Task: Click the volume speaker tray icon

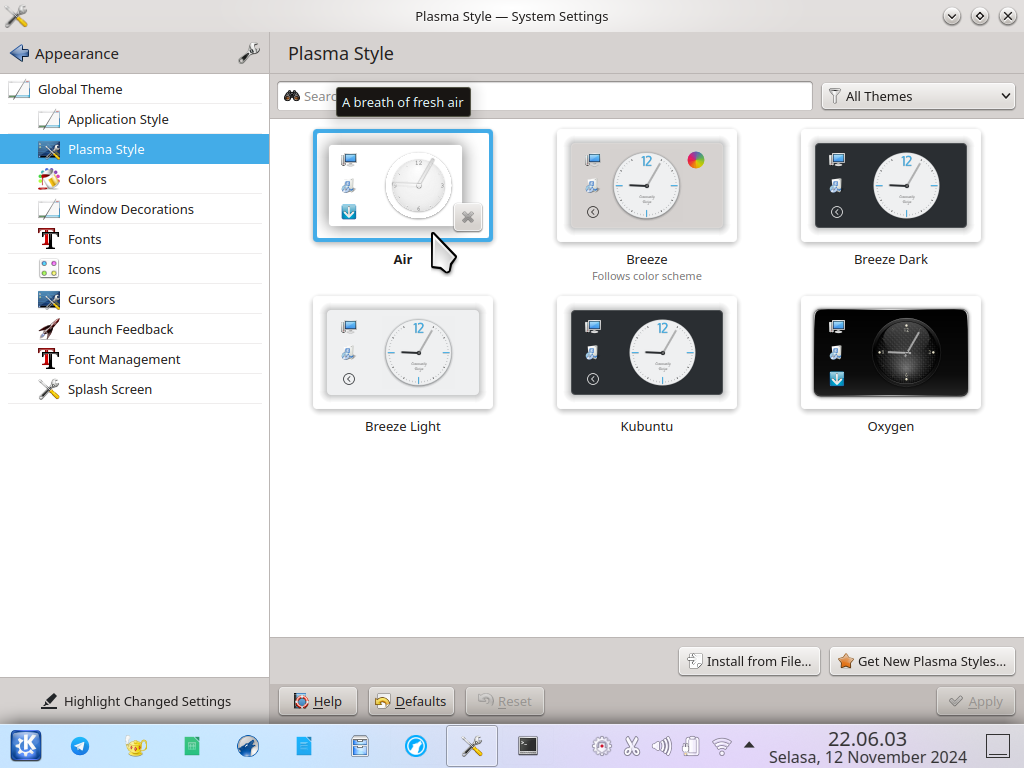Action: [x=662, y=746]
